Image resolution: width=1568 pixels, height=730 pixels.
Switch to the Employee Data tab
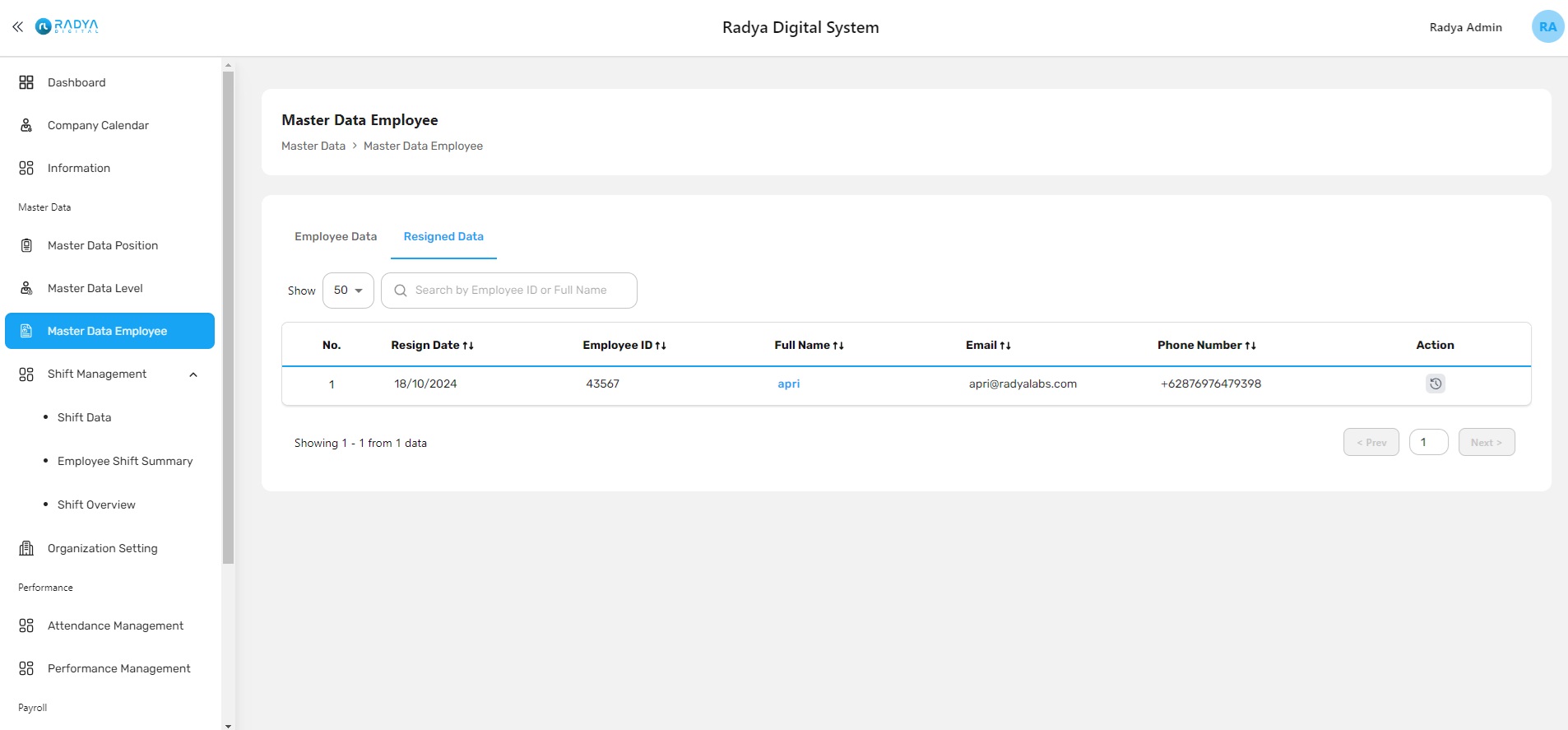(336, 237)
